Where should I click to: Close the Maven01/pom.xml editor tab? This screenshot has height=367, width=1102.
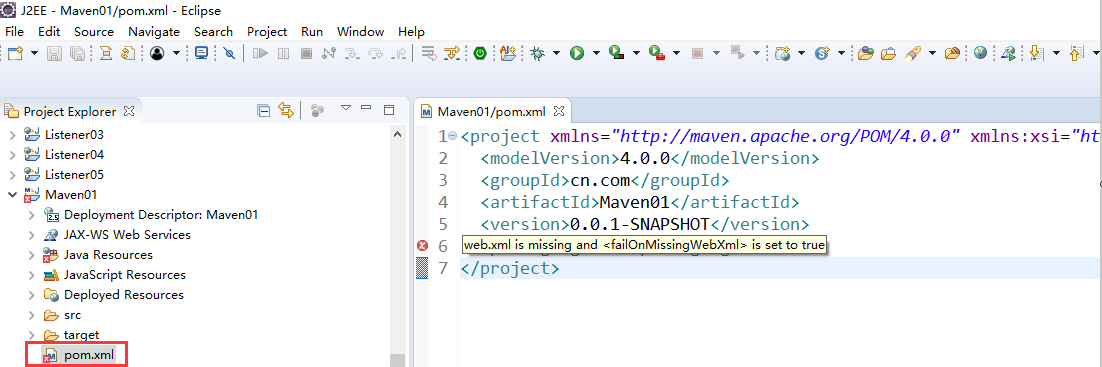(559, 111)
